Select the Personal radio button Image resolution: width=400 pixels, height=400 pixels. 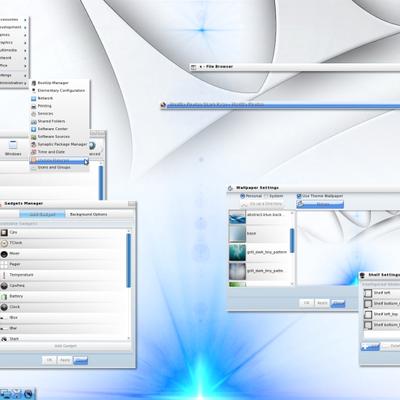click(242, 196)
